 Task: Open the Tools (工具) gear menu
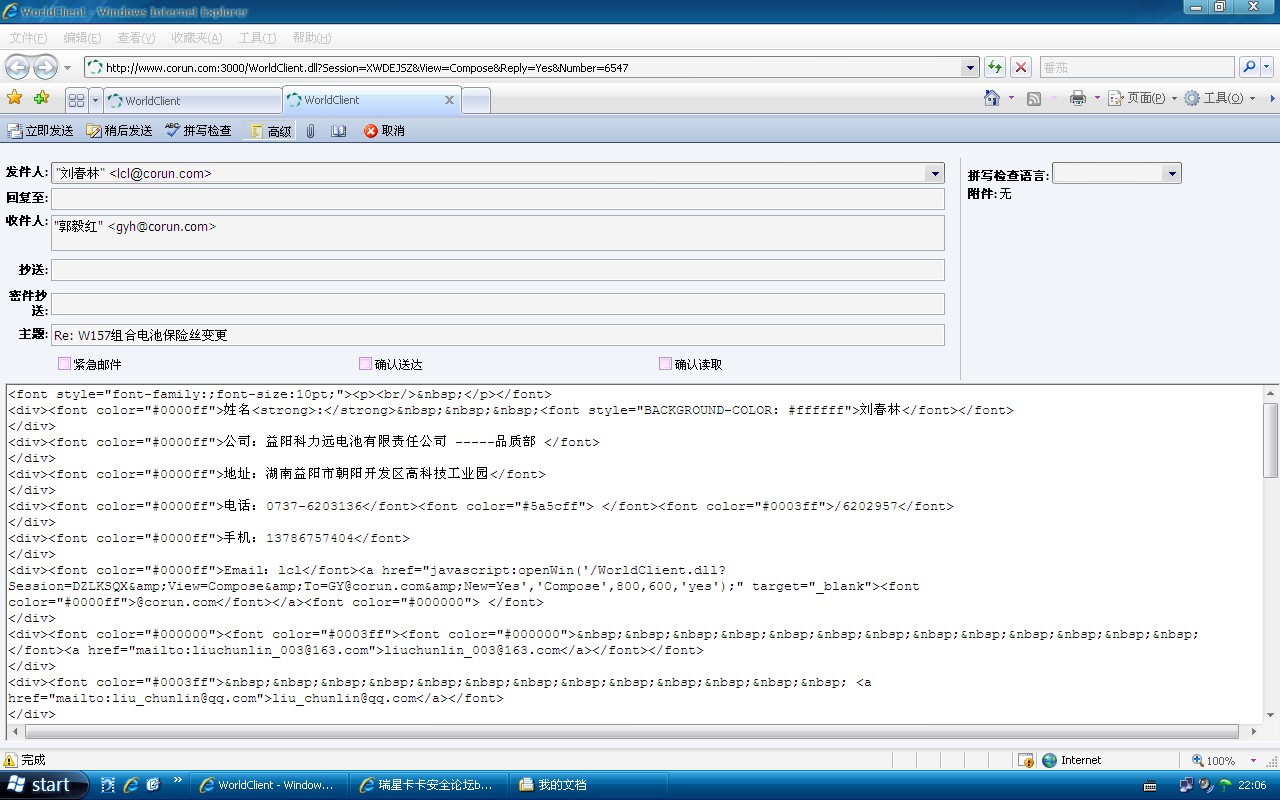[x=1220, y=98]
